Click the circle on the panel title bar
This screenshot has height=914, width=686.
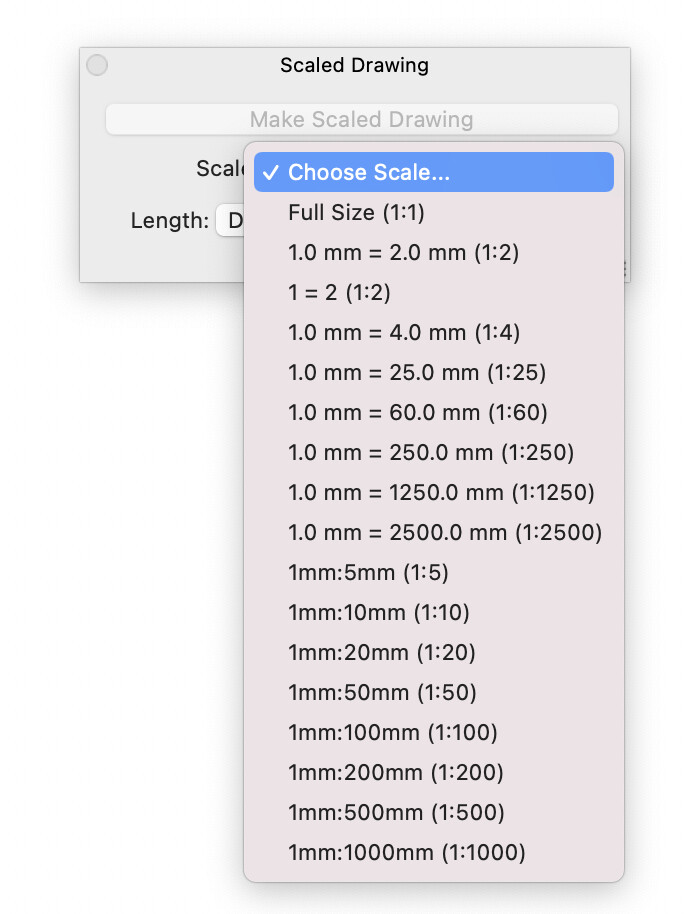click(x=97, y=65)
